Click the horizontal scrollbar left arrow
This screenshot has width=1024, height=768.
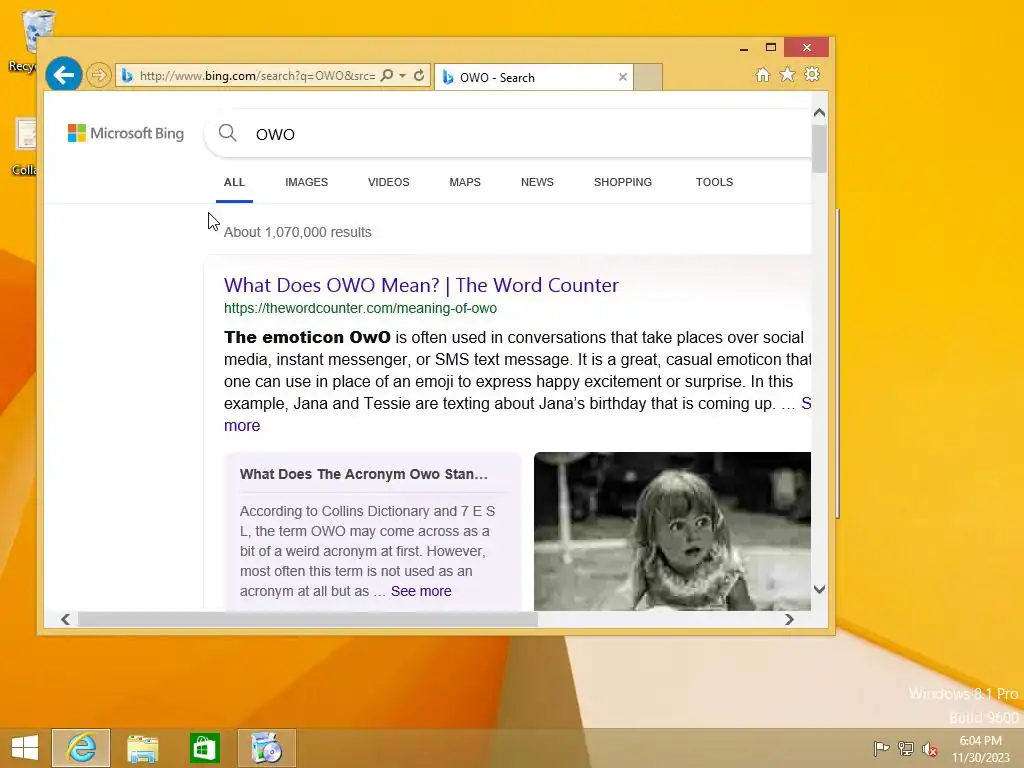pyautogui.click(x=65, y=619)
